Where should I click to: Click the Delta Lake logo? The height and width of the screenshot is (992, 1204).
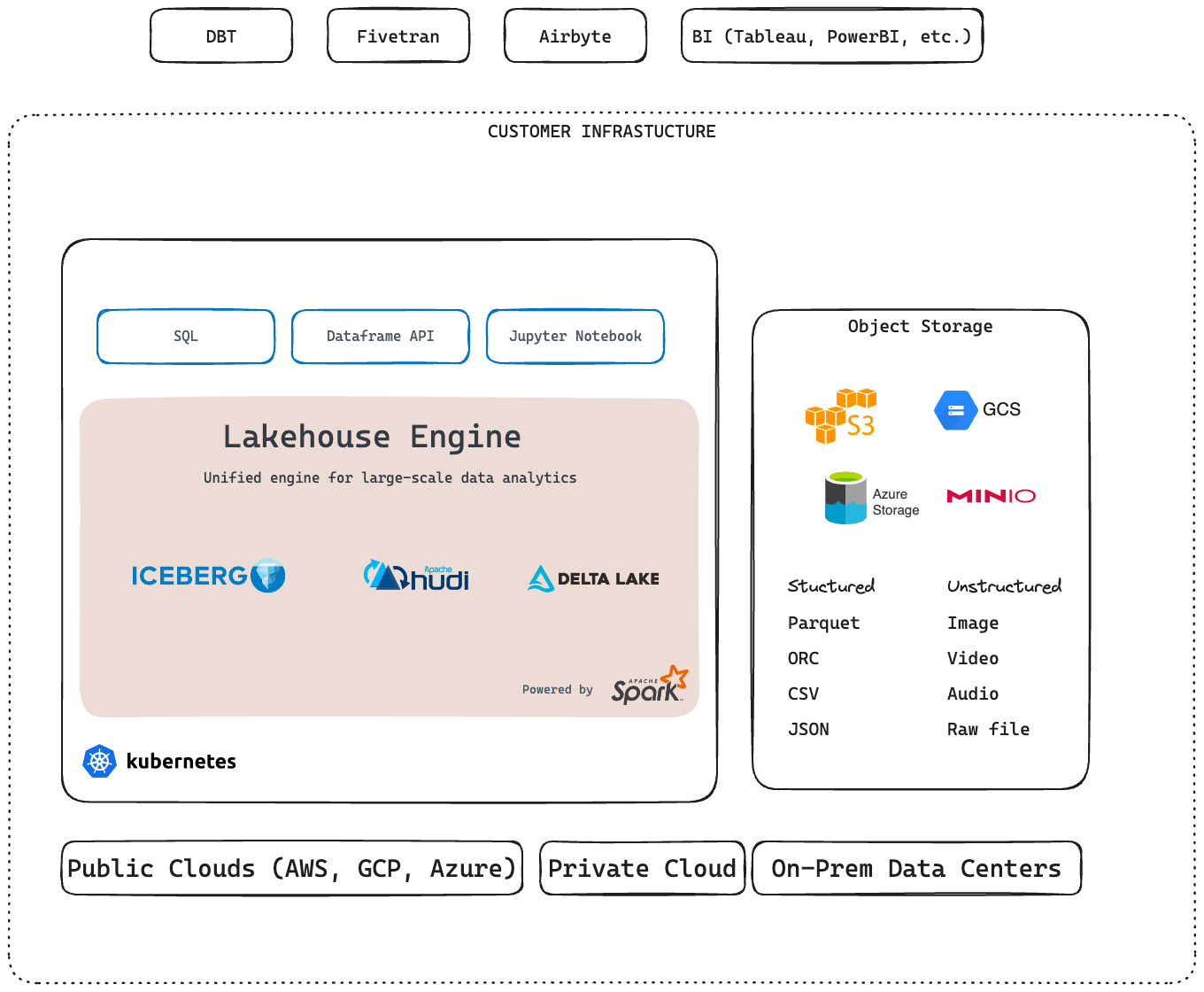click(593, 578)
